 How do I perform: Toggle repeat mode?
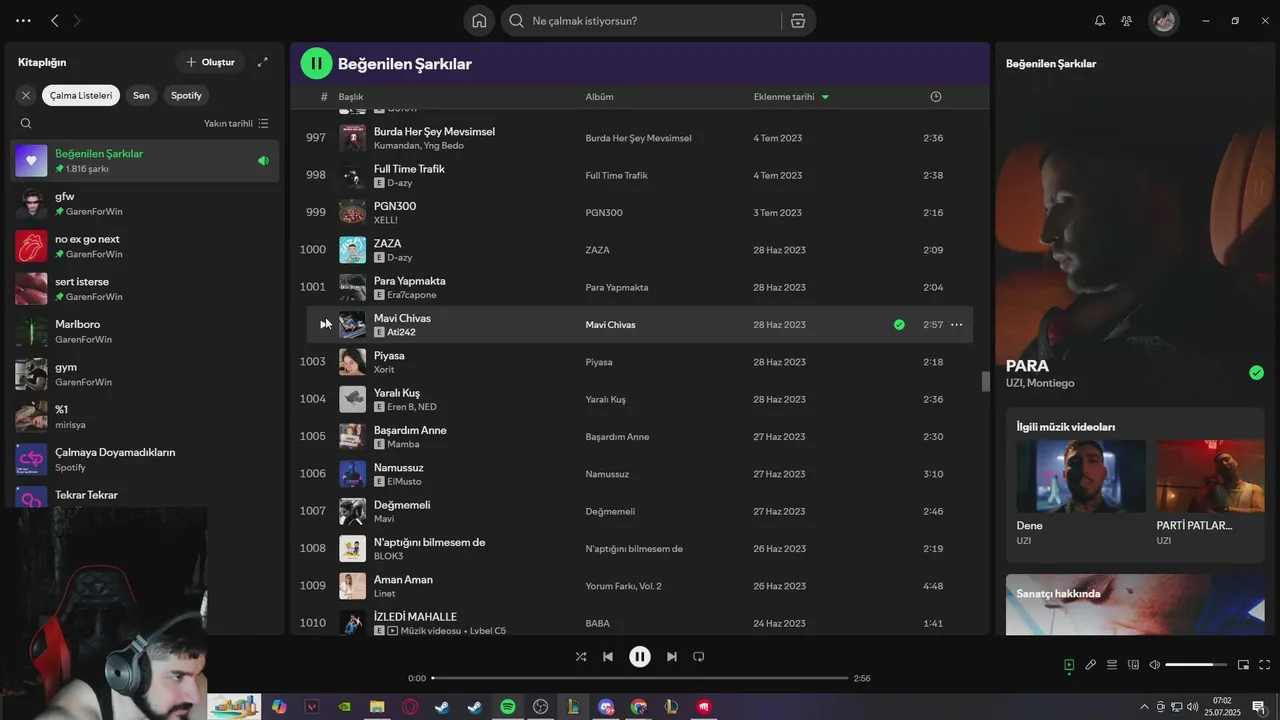click(699, 657)
